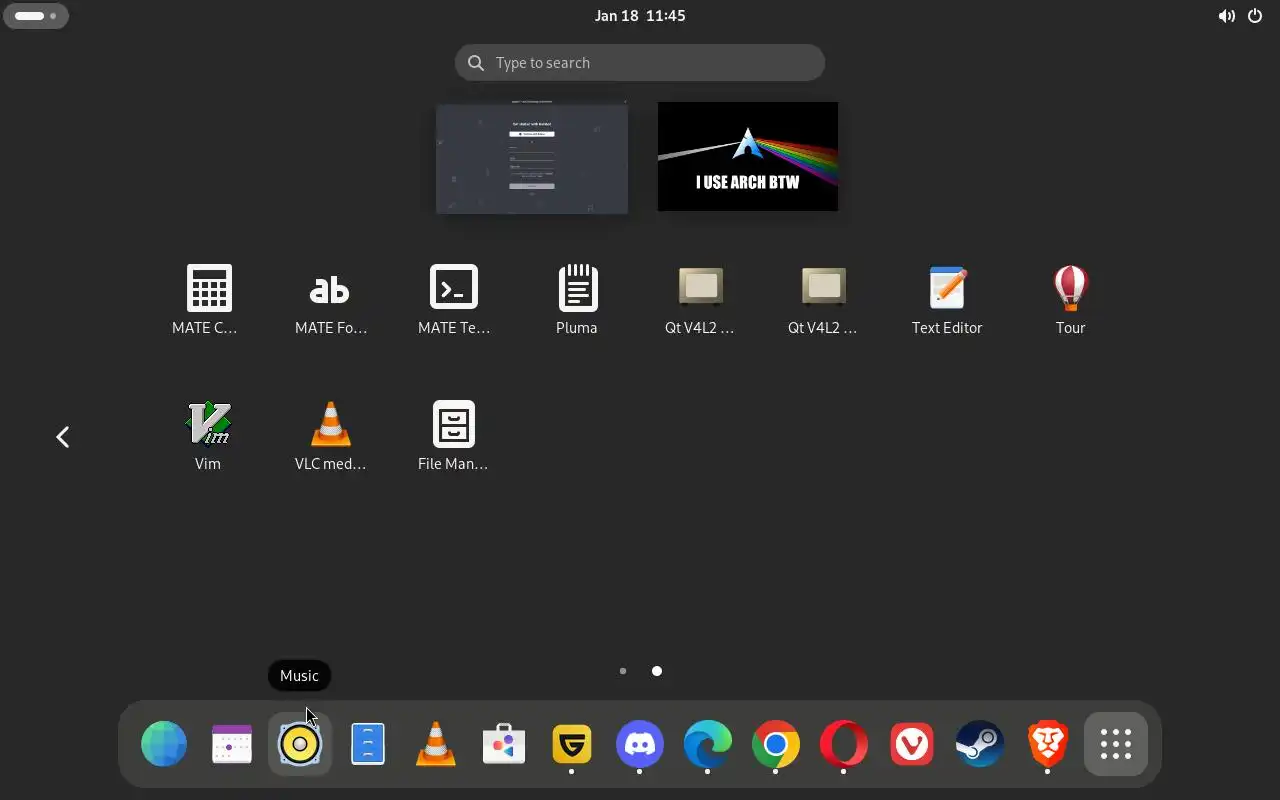Open the I USE ARCH BTW window thumbnail
1280x800 pixels.
point(748,157)
